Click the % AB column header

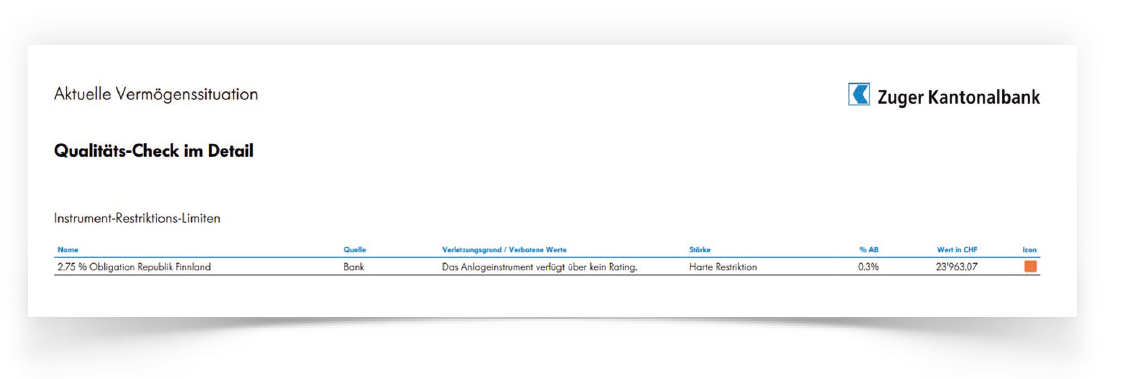click(x=869, y=250)
